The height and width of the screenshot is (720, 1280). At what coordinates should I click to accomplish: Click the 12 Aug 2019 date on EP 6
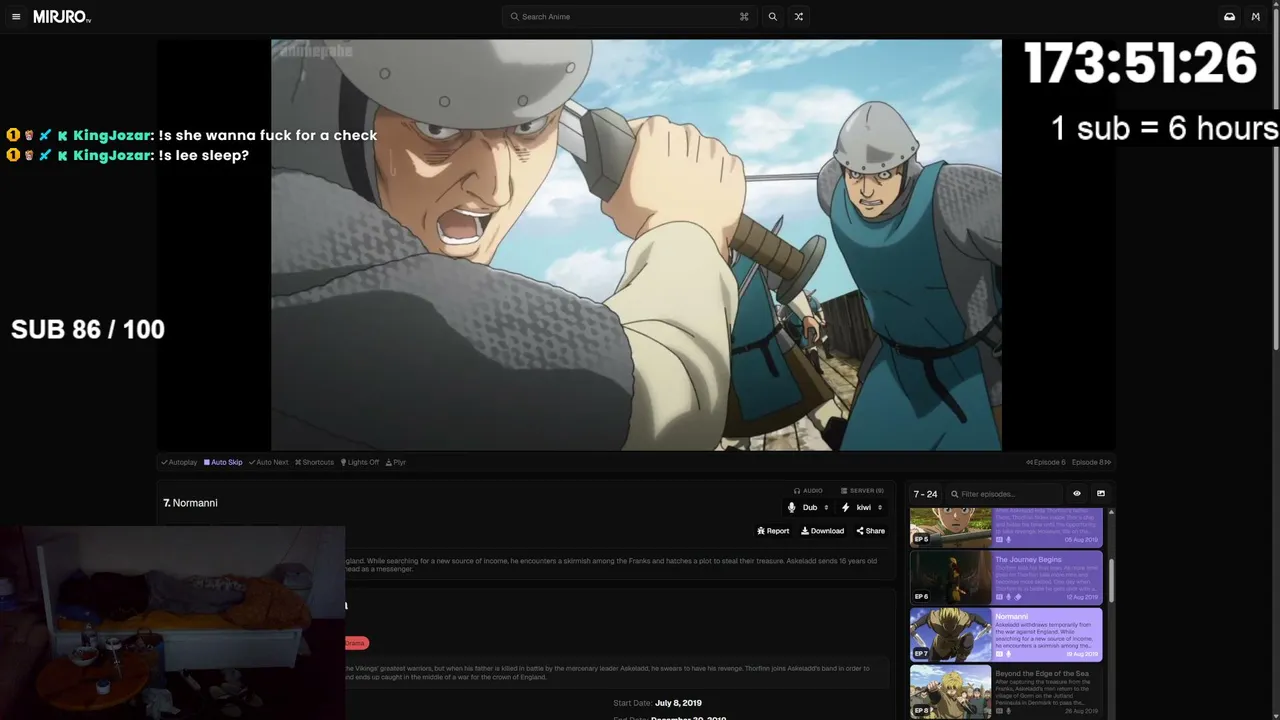(1080, 597)
